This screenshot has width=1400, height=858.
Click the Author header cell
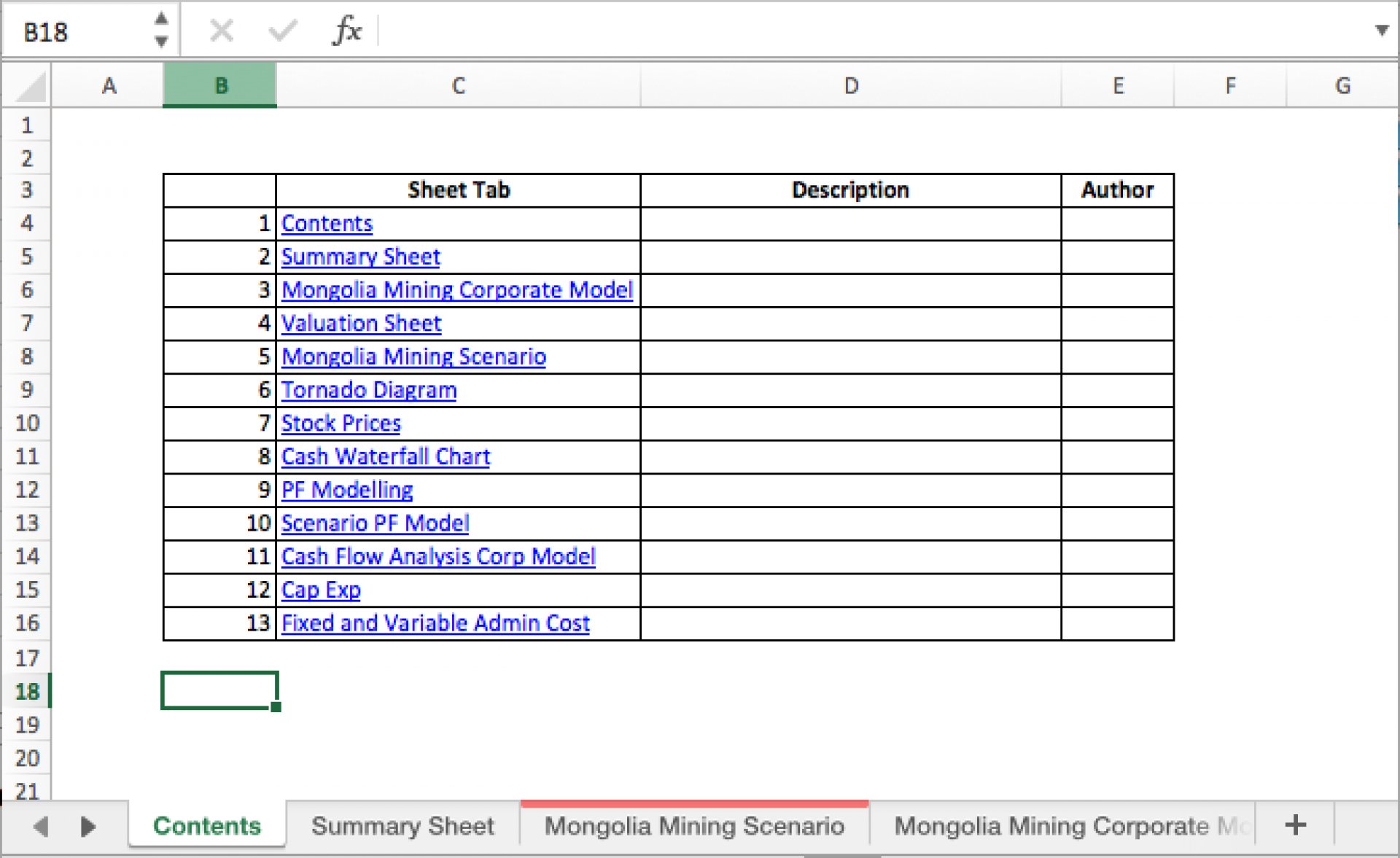[x=1118, y=190]
